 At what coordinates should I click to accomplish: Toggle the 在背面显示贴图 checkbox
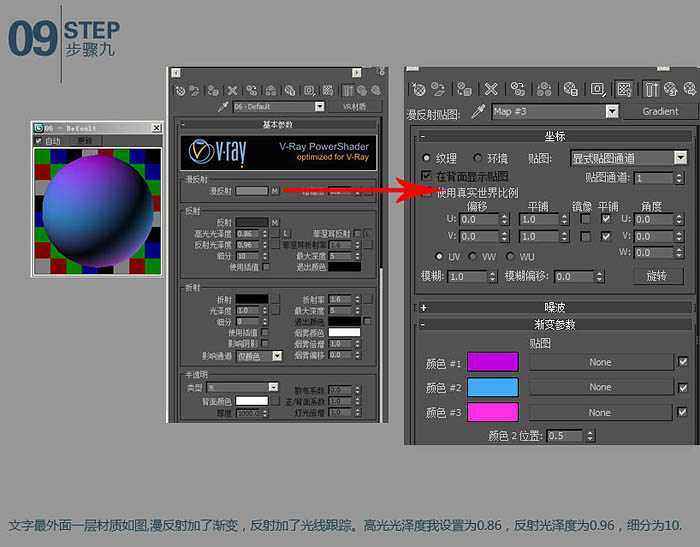point(427,175)
